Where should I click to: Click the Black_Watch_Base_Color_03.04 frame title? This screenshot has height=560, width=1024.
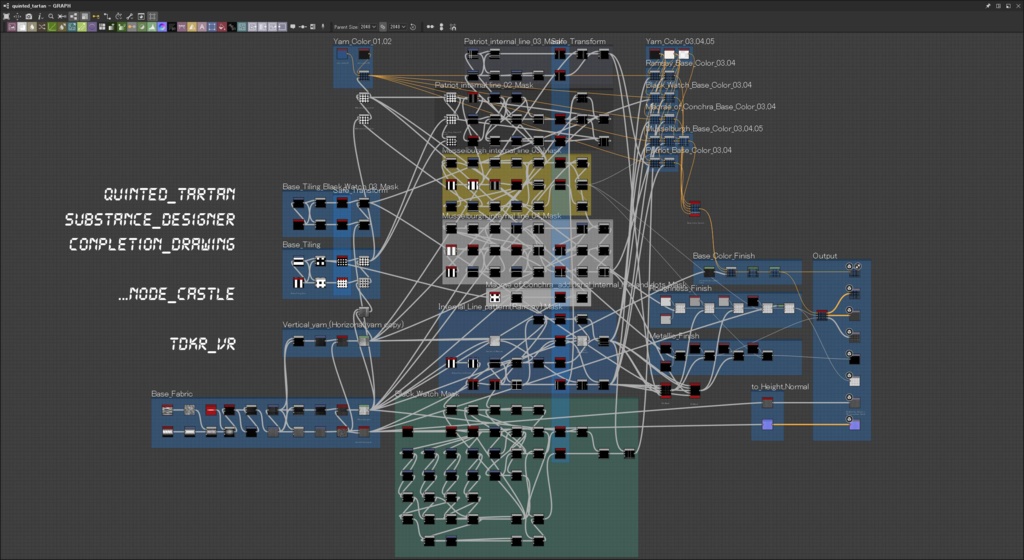698,85
